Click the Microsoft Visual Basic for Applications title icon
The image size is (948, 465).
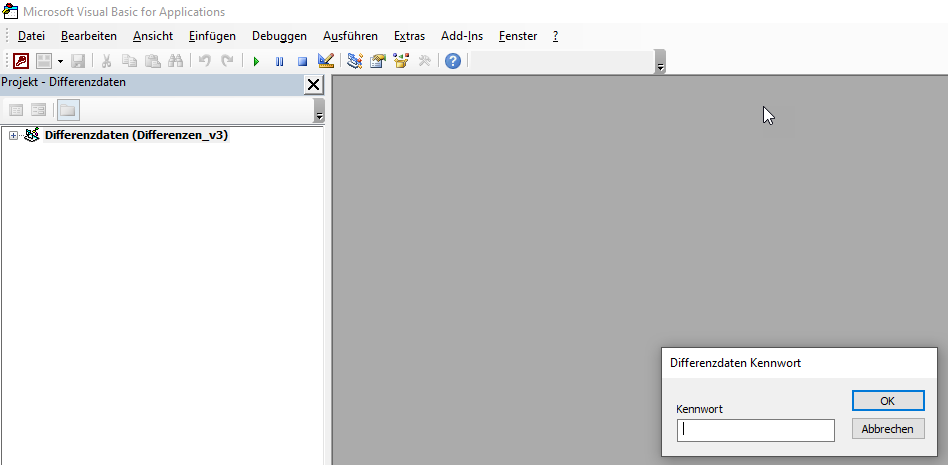tap(10, 11)
